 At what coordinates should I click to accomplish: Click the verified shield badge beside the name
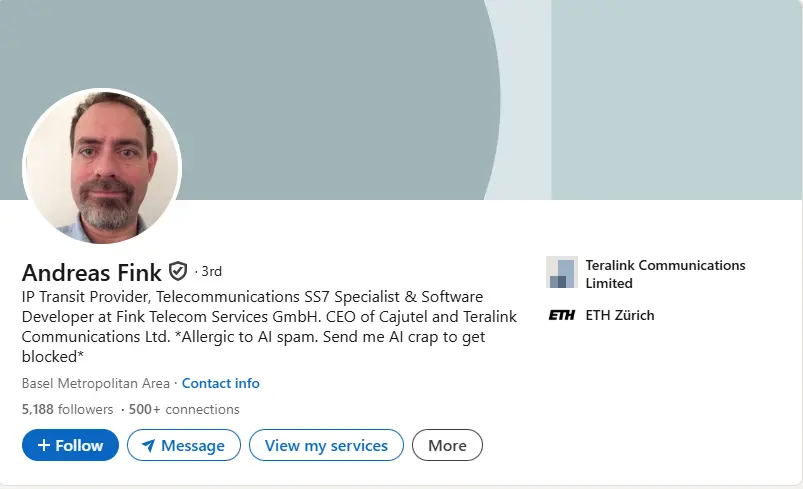tap(178, 271)
